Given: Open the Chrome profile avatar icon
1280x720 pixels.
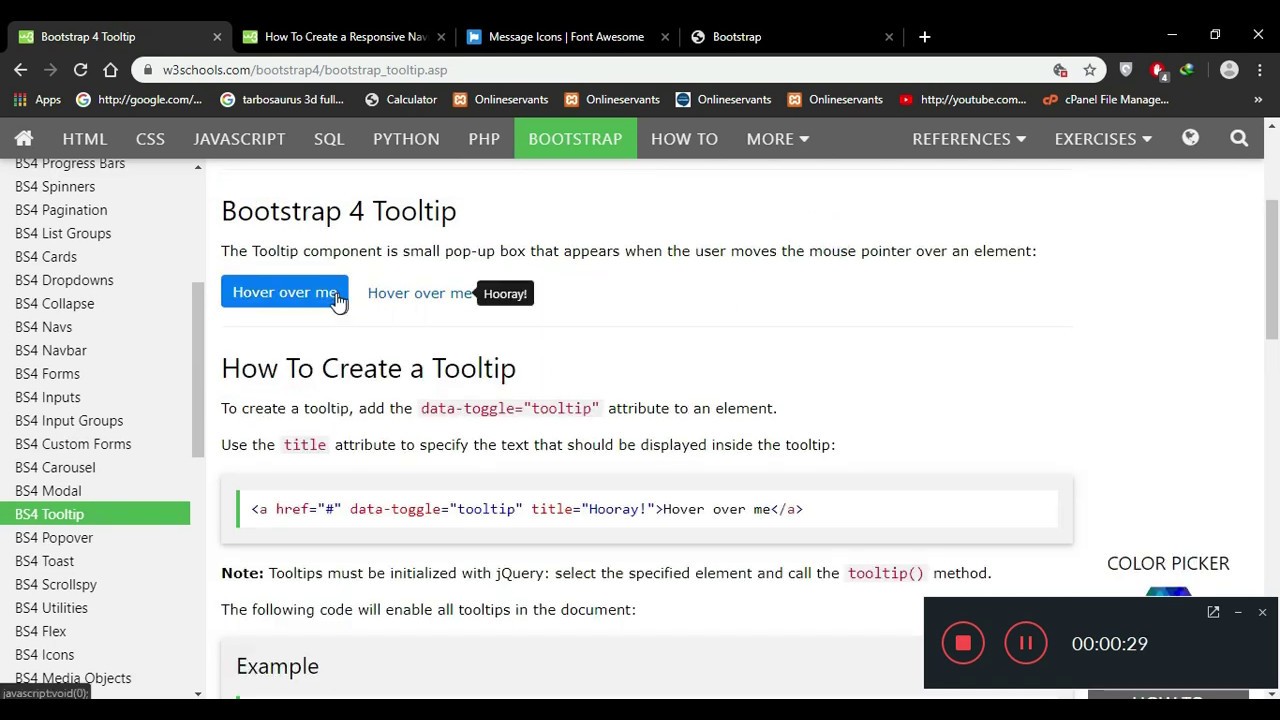Looking at the screenshot, I should pyautogui.click(x=1229, y=70).
